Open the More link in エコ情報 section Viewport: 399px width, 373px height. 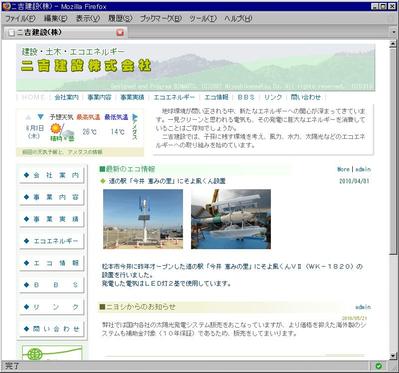[343, 169]
